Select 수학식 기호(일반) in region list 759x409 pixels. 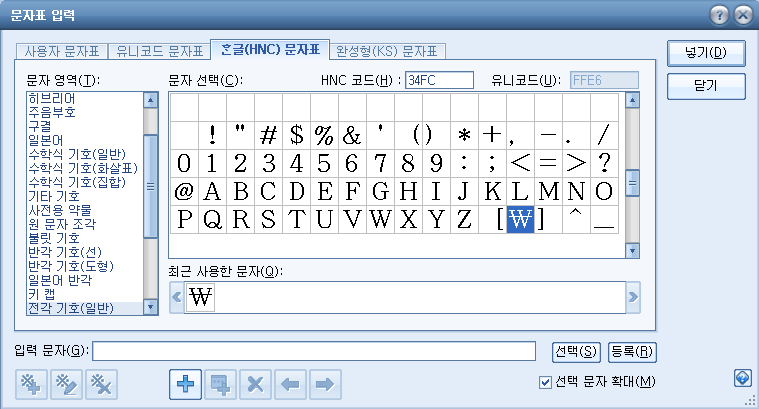[85, 154]
